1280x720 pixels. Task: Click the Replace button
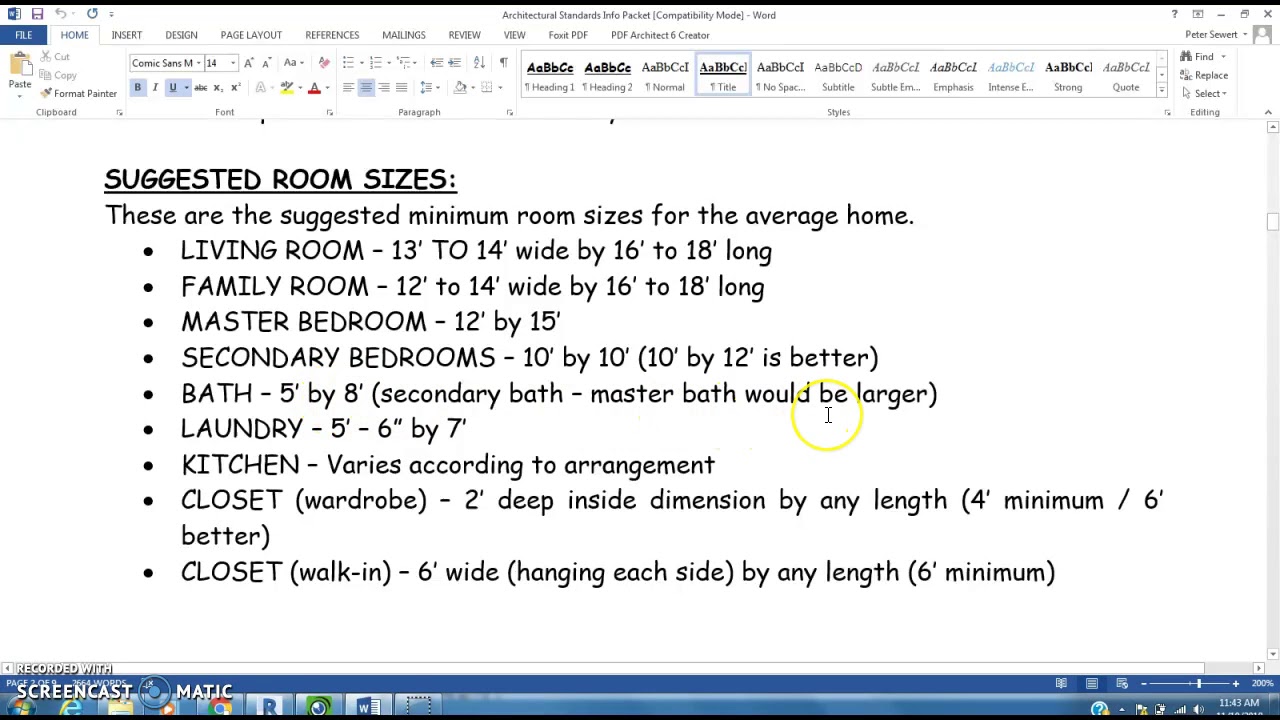coord(1203,75)
